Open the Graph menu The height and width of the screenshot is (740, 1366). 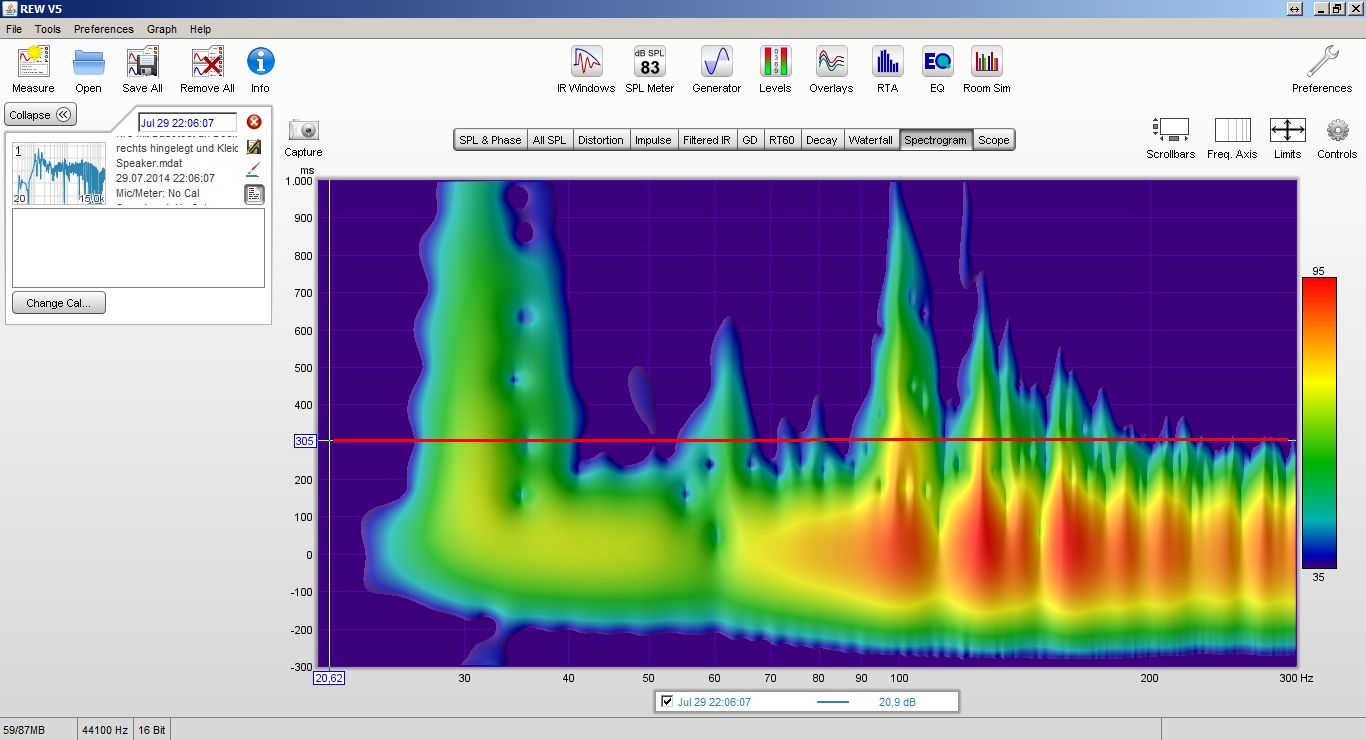[162, 29]
